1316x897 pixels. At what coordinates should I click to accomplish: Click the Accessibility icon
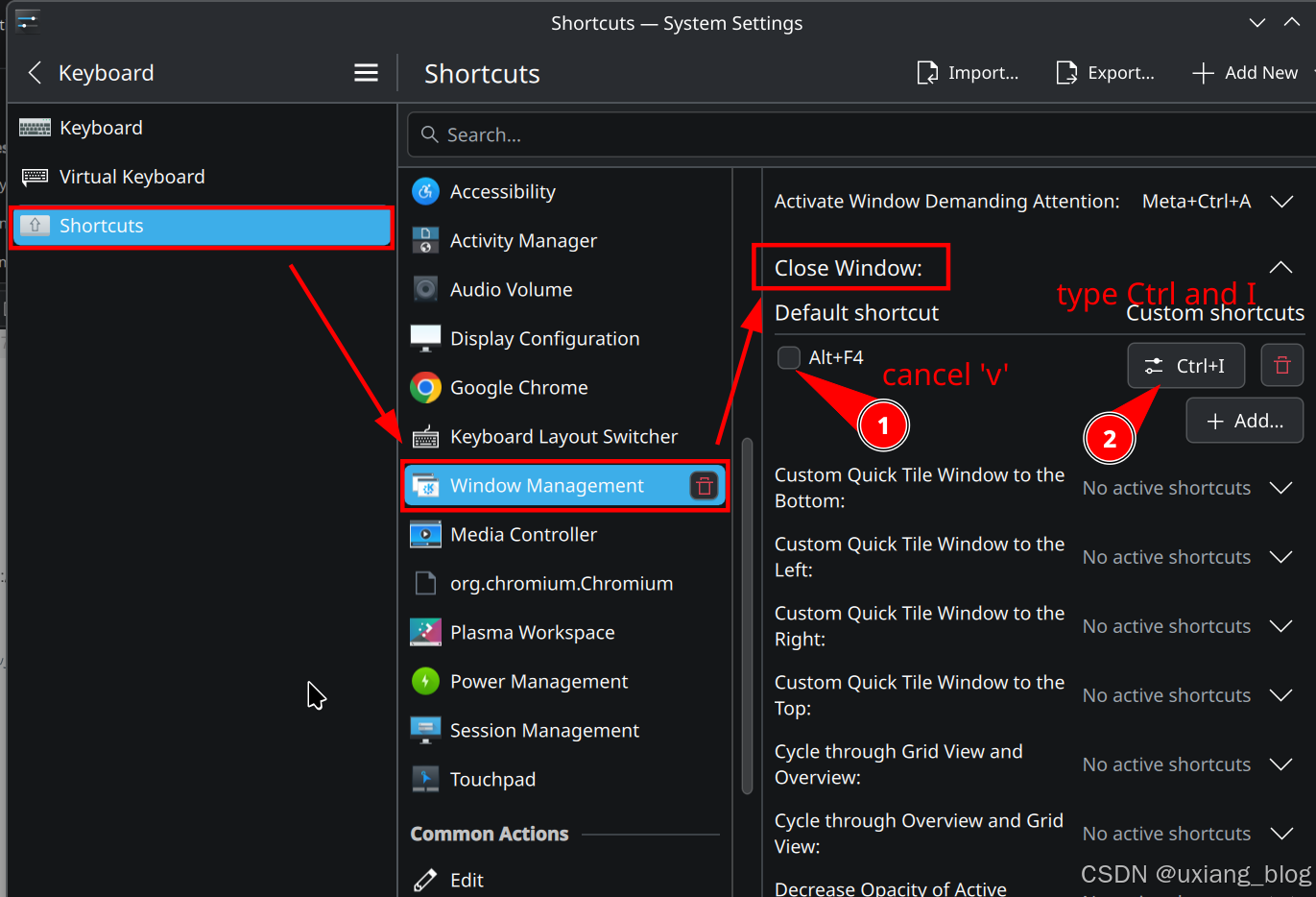point(425,191)
